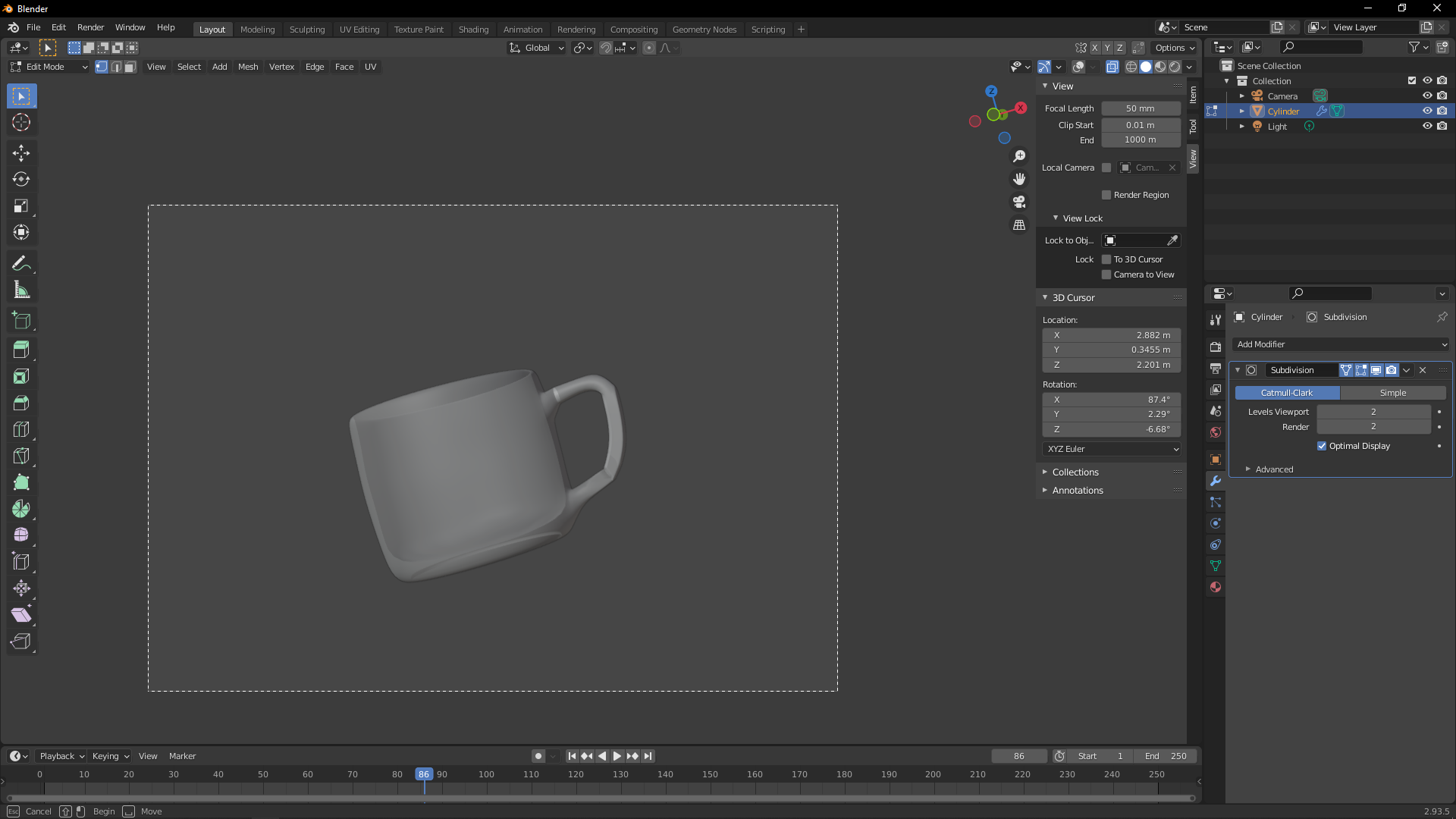The height and width of the screenshot is (819, 1456).
Task: Expand the Collections panel
Action: coord(1075,472)
